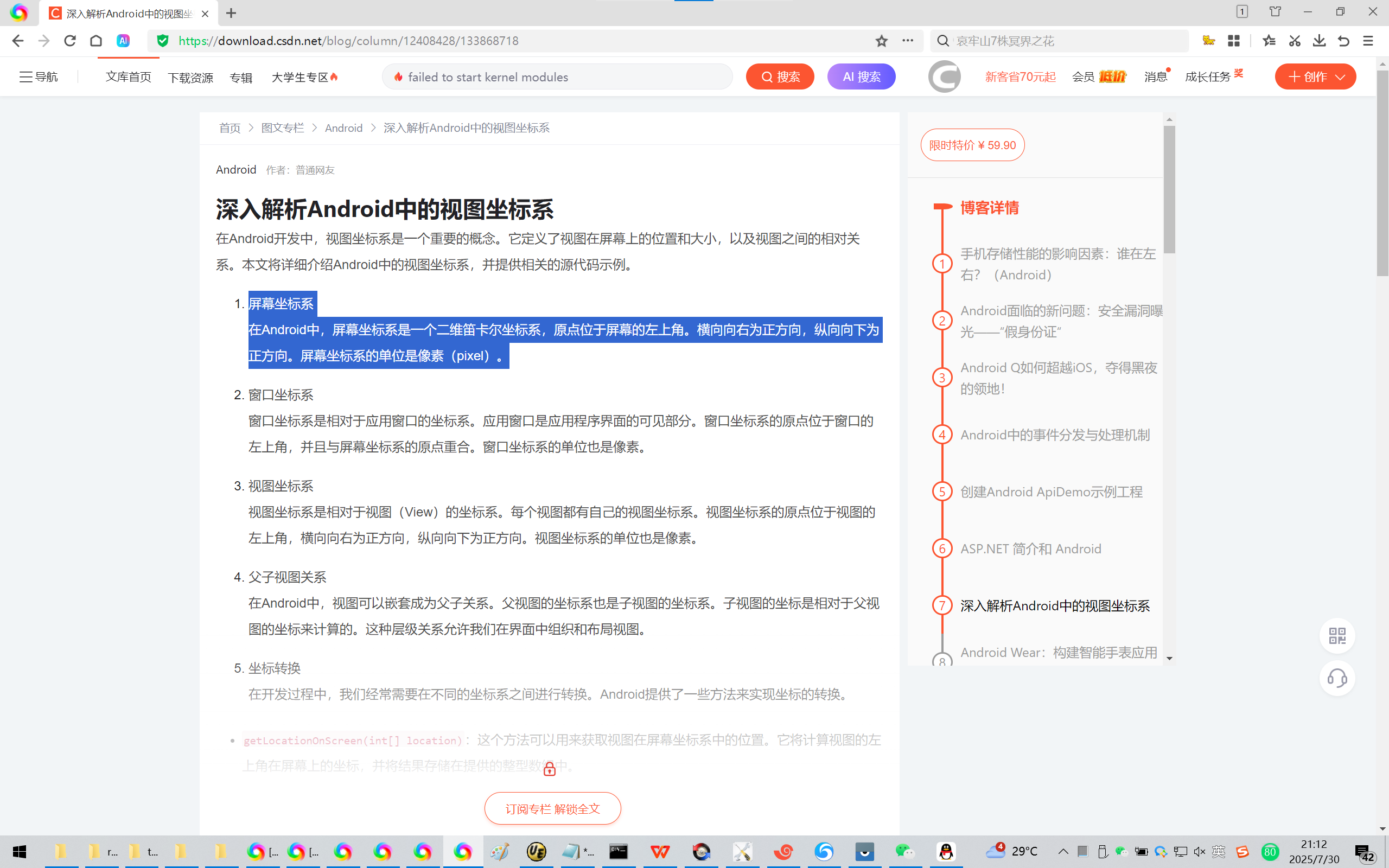Viewport: 1389px width, 868px height.
Task: Click the 限时特价 ¥59.90 button
Action: click(x=972, y=145)
